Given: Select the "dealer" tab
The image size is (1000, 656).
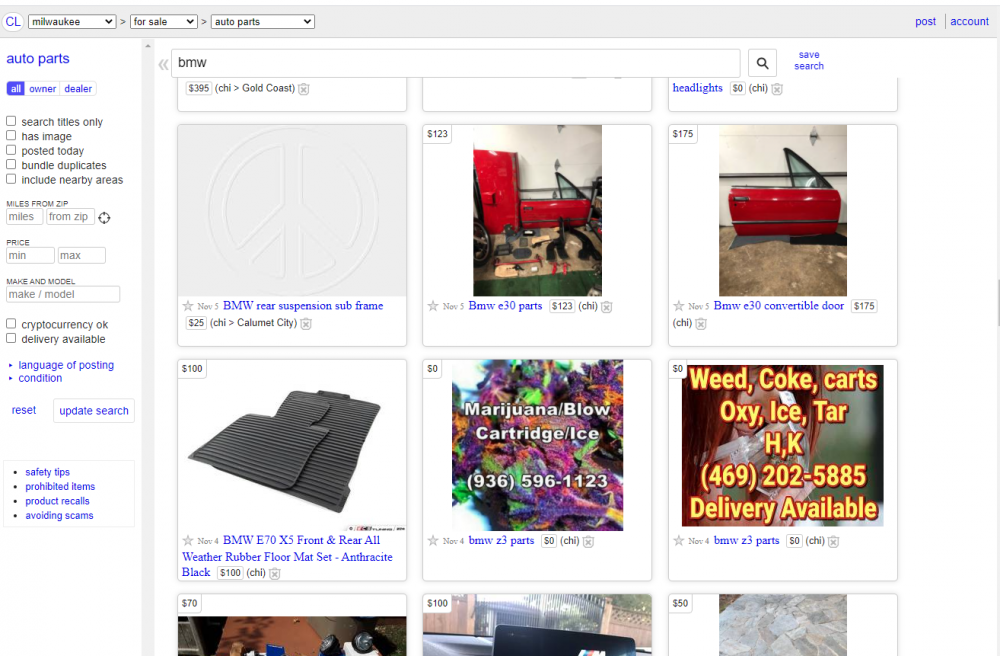Looking at the screenshot, I should point(77,88).
